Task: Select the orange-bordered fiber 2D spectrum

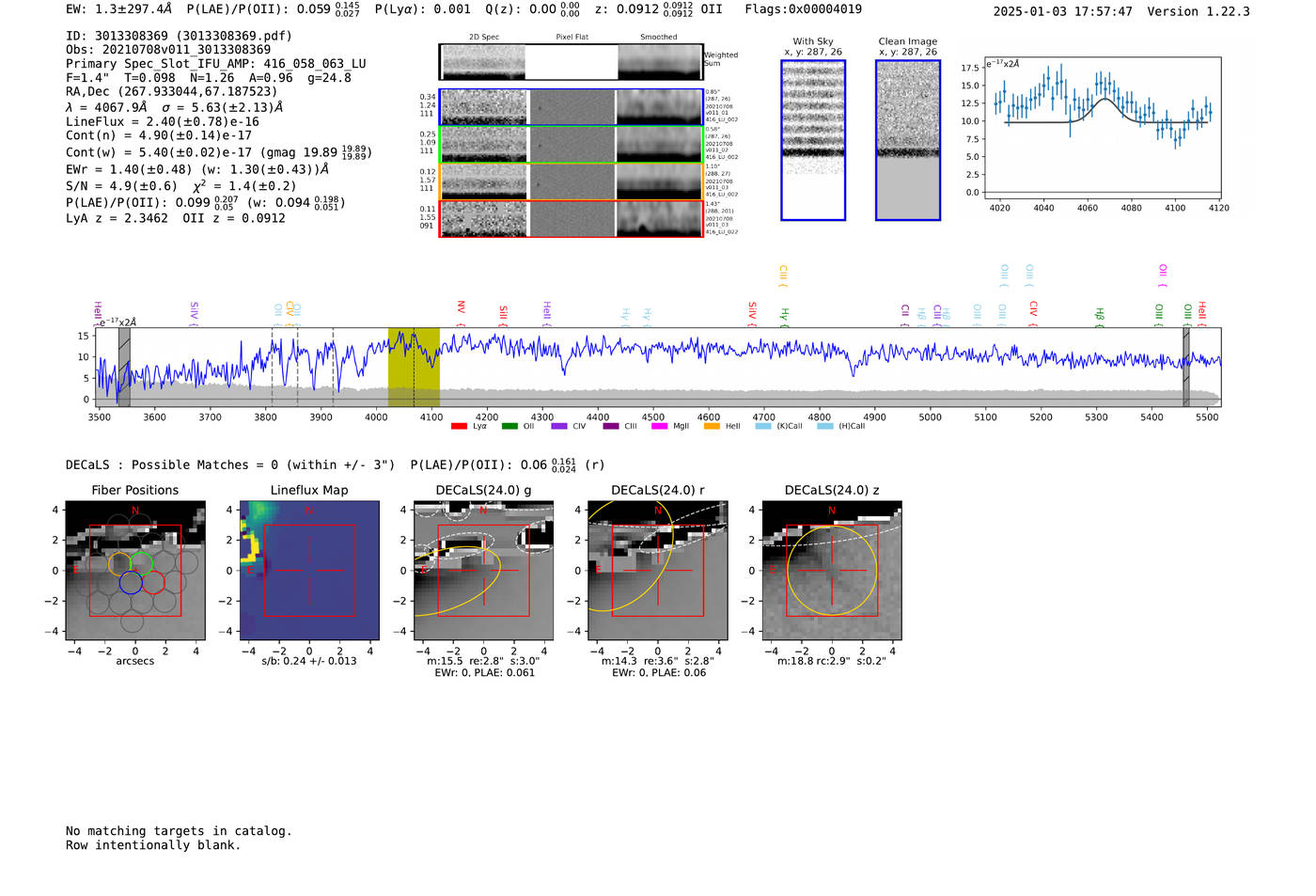Action: pyautogui.click(x=571, y=181)
